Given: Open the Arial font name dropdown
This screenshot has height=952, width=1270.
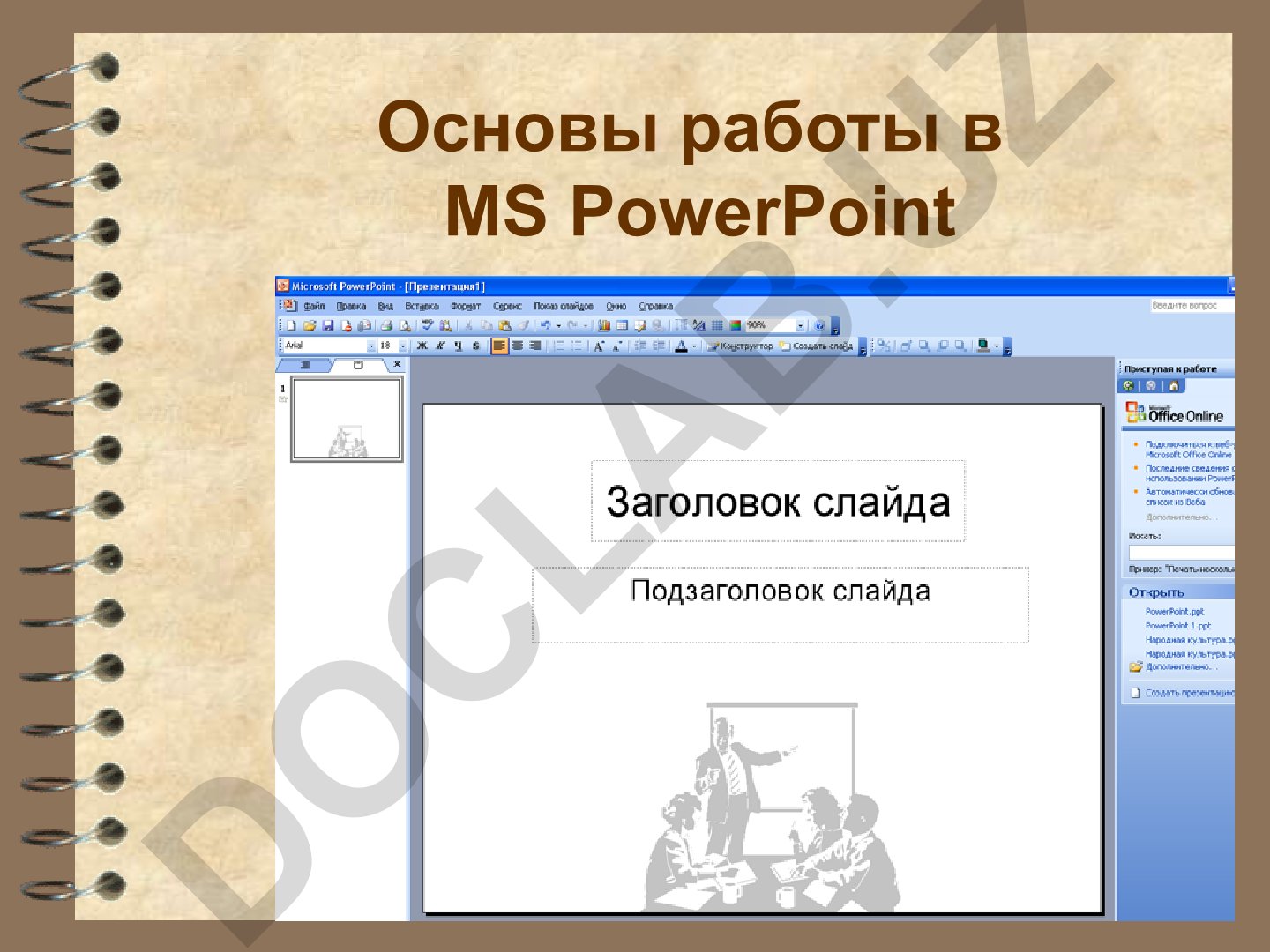Looking at the screenshot, I should (371, 346).
